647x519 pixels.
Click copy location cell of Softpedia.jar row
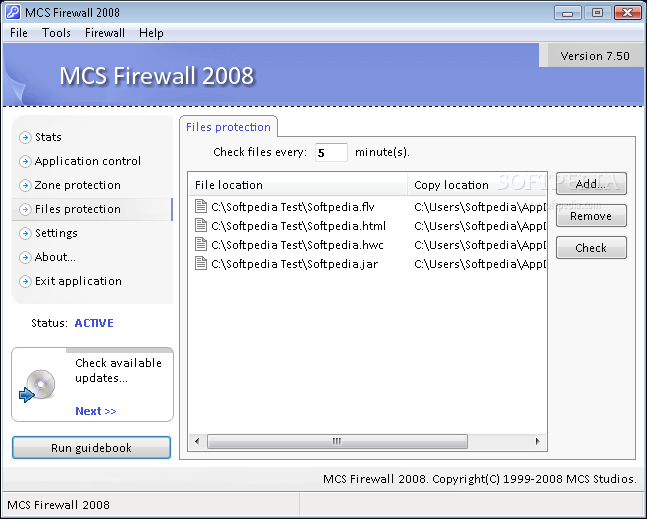click(x=480, y=264)
